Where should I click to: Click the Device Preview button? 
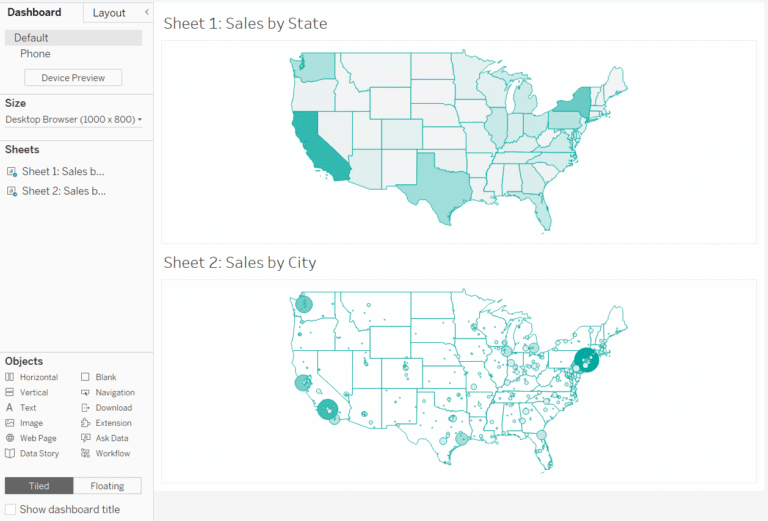pyautogui.click(x=73, y=78)
